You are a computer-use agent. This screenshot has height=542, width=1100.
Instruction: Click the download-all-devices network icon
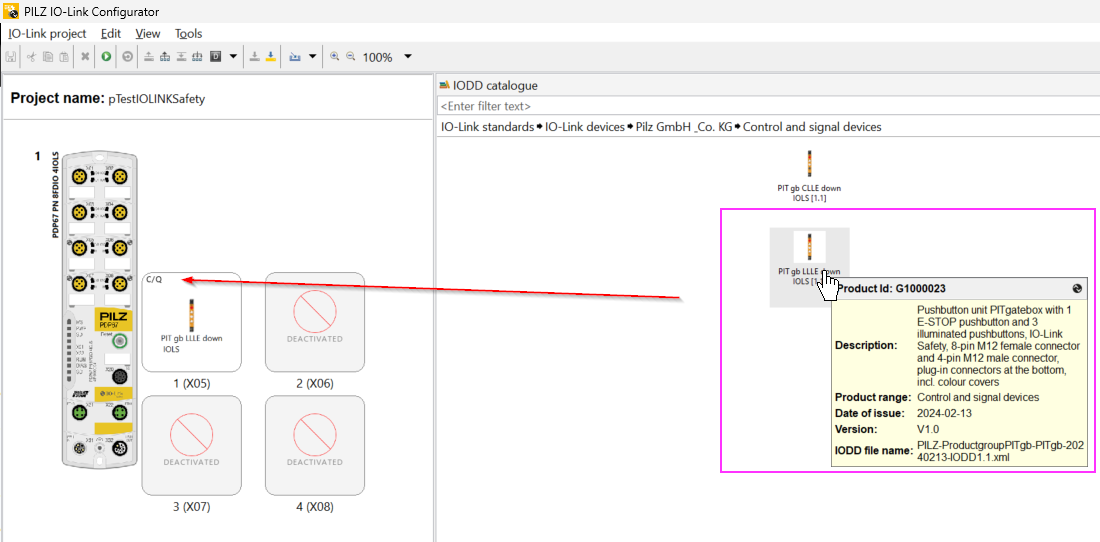tap(197, 57)
